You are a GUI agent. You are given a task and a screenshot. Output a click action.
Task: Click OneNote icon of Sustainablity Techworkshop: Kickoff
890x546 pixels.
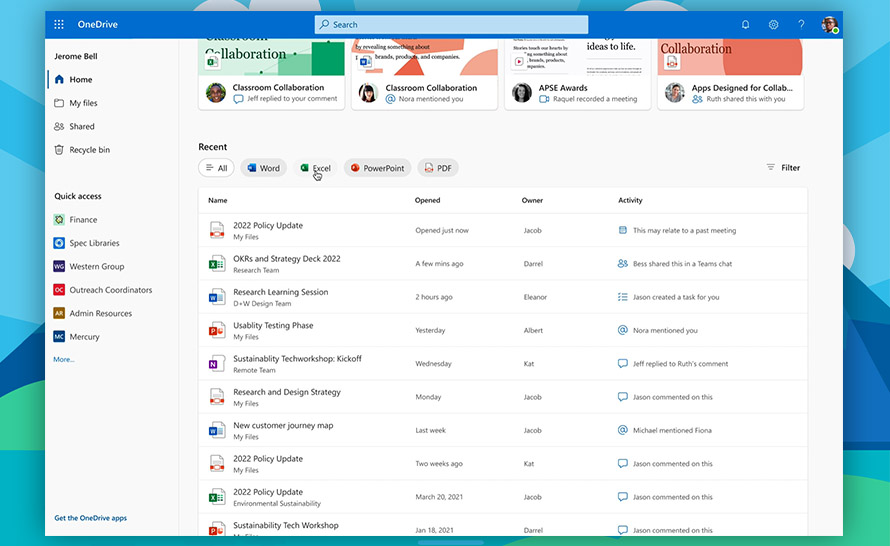pos(217,364)
